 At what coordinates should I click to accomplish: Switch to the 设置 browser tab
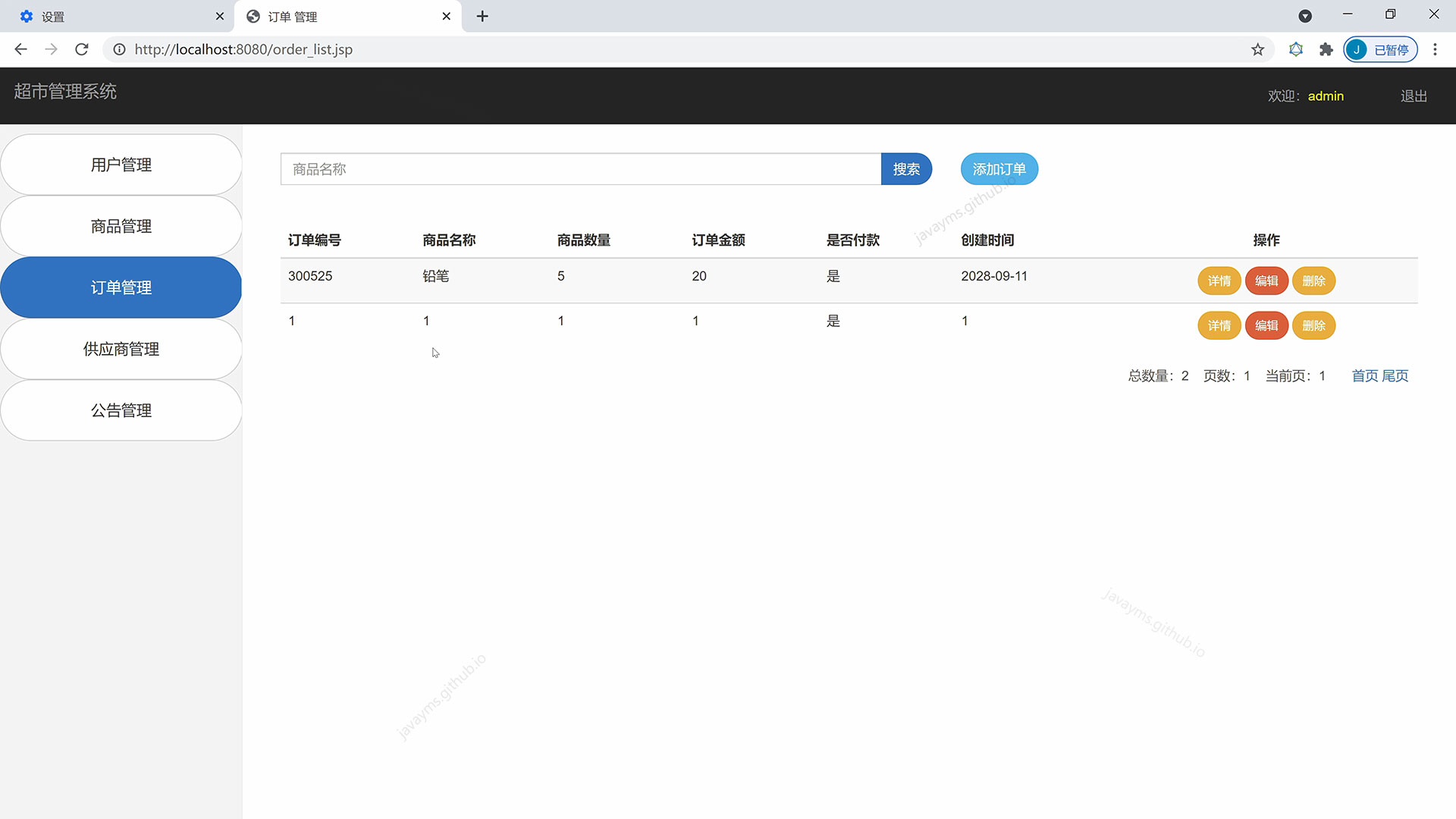[x=114, y=16]
